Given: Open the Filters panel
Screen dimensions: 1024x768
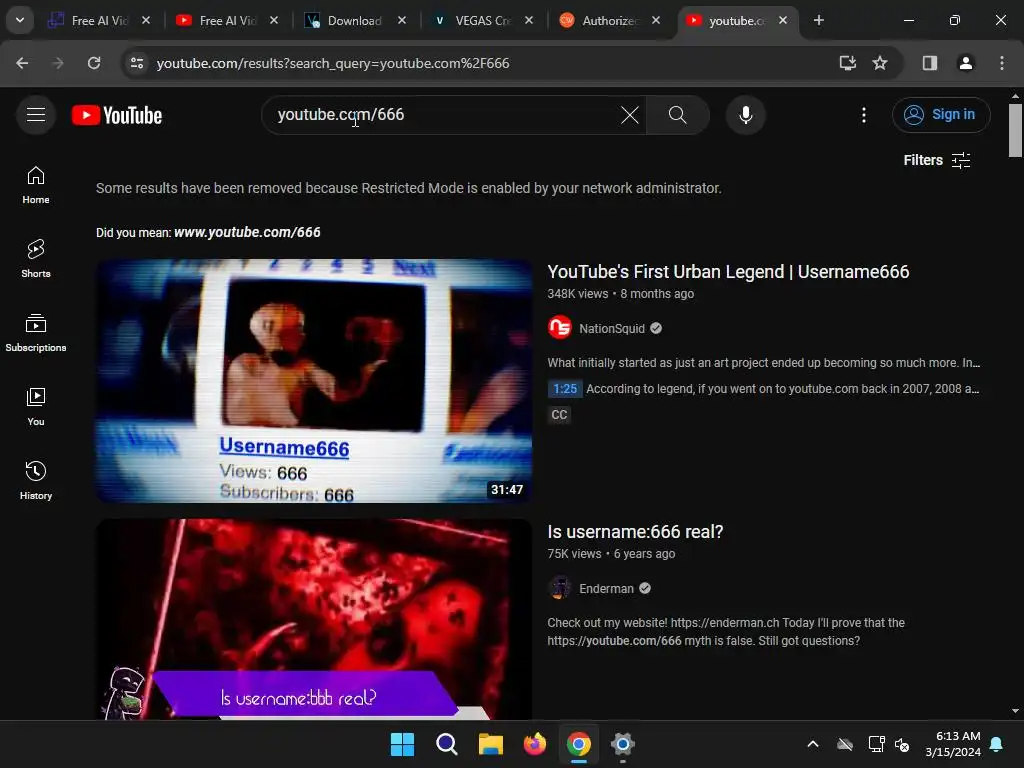Looking at the screenshot, I should tap(936, 160).
